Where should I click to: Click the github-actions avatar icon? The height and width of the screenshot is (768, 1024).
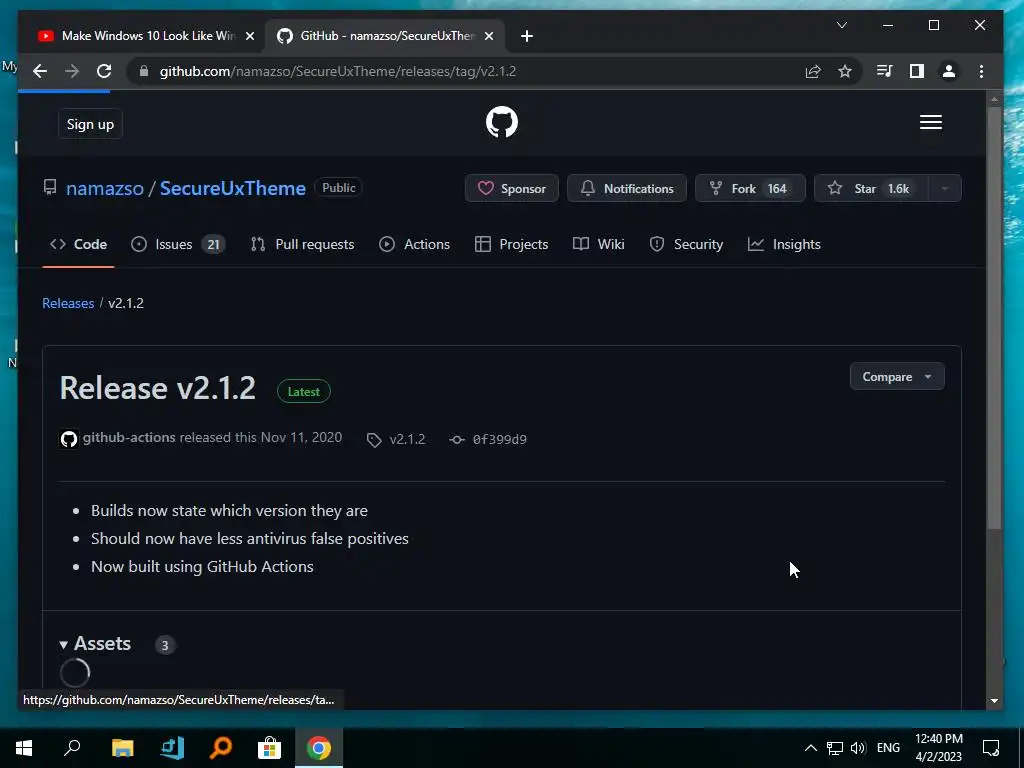[x=69, y=439]
